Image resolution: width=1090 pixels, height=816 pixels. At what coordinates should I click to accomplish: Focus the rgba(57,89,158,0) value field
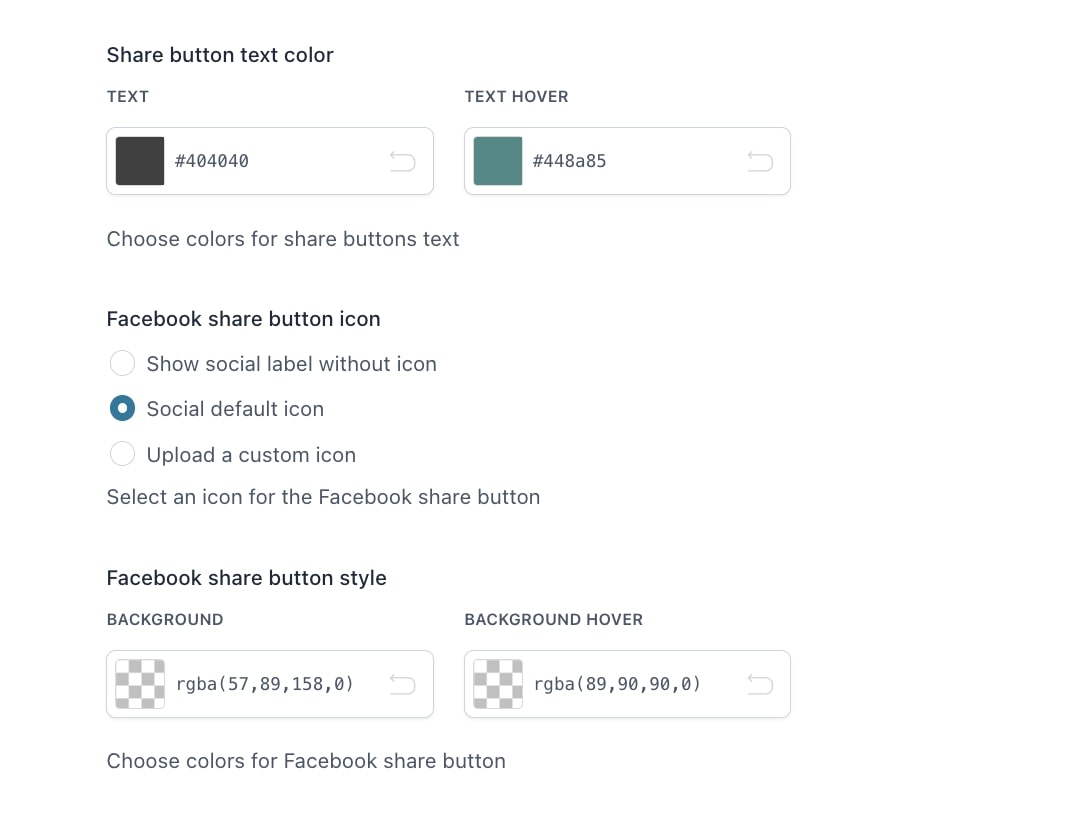(x=278, y=685)
